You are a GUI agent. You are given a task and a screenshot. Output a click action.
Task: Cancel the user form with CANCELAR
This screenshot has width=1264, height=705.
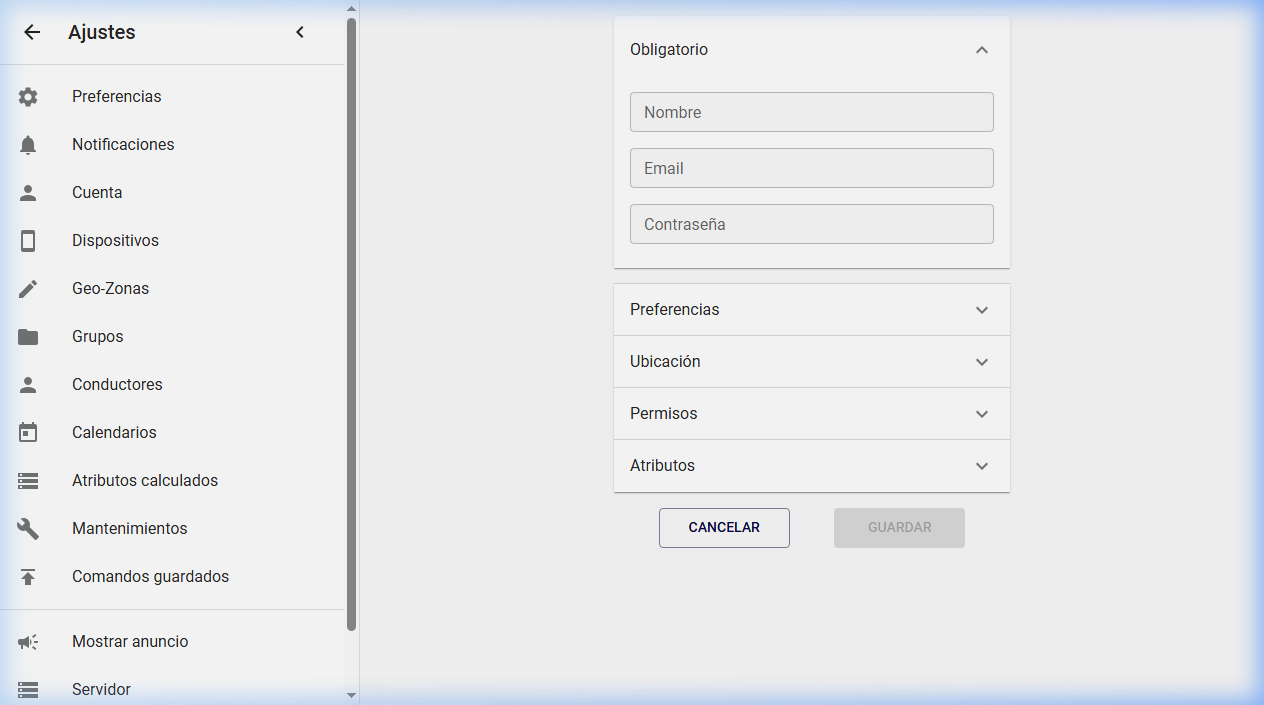tap(724, 528)
